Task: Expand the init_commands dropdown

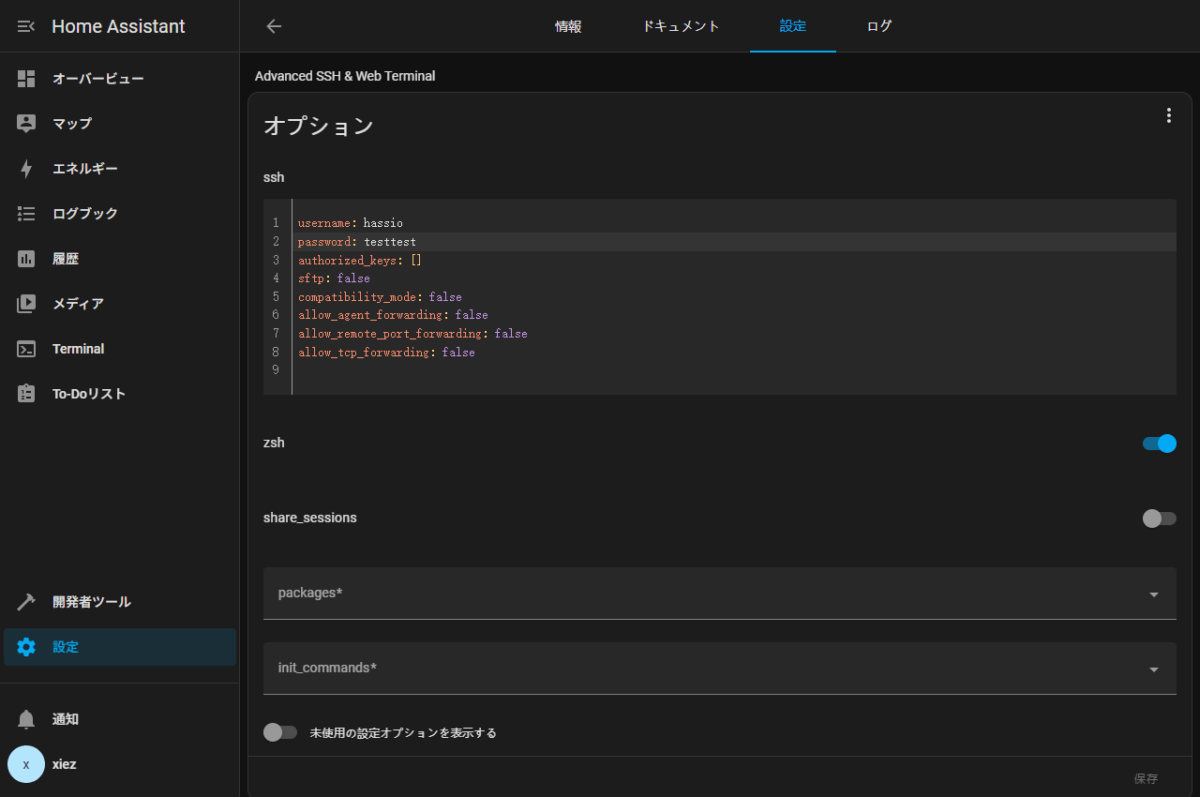Action: tap(720, 668)
